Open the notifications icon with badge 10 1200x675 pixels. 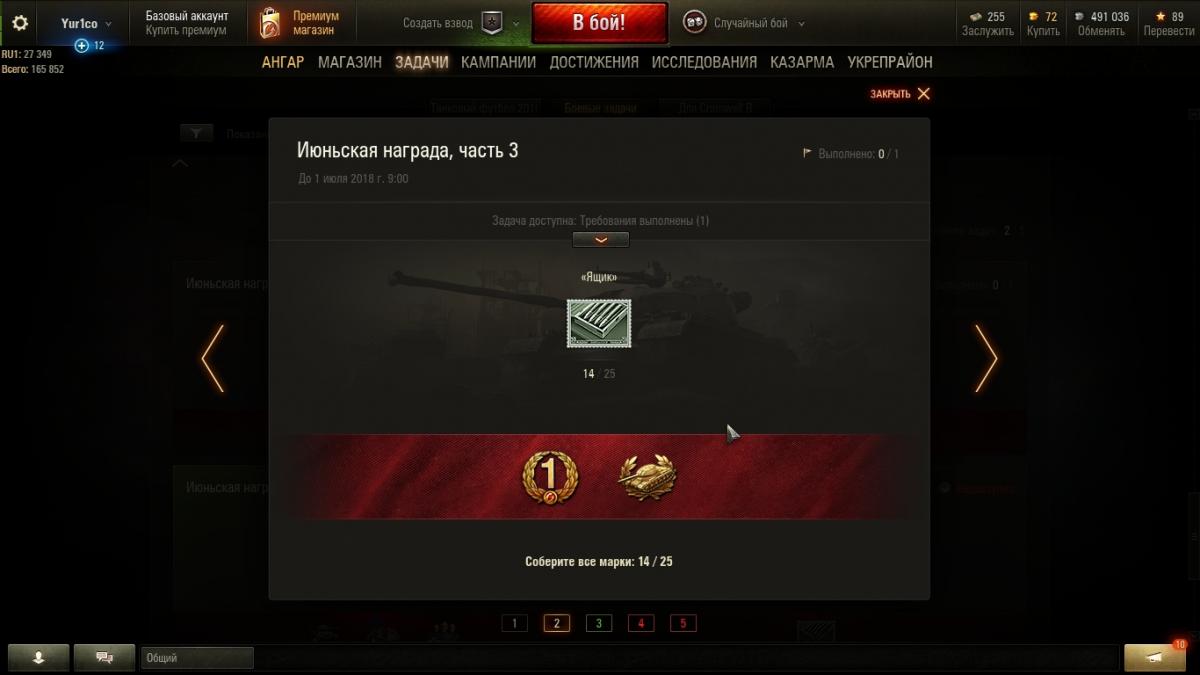click(x=1155, y=657)
